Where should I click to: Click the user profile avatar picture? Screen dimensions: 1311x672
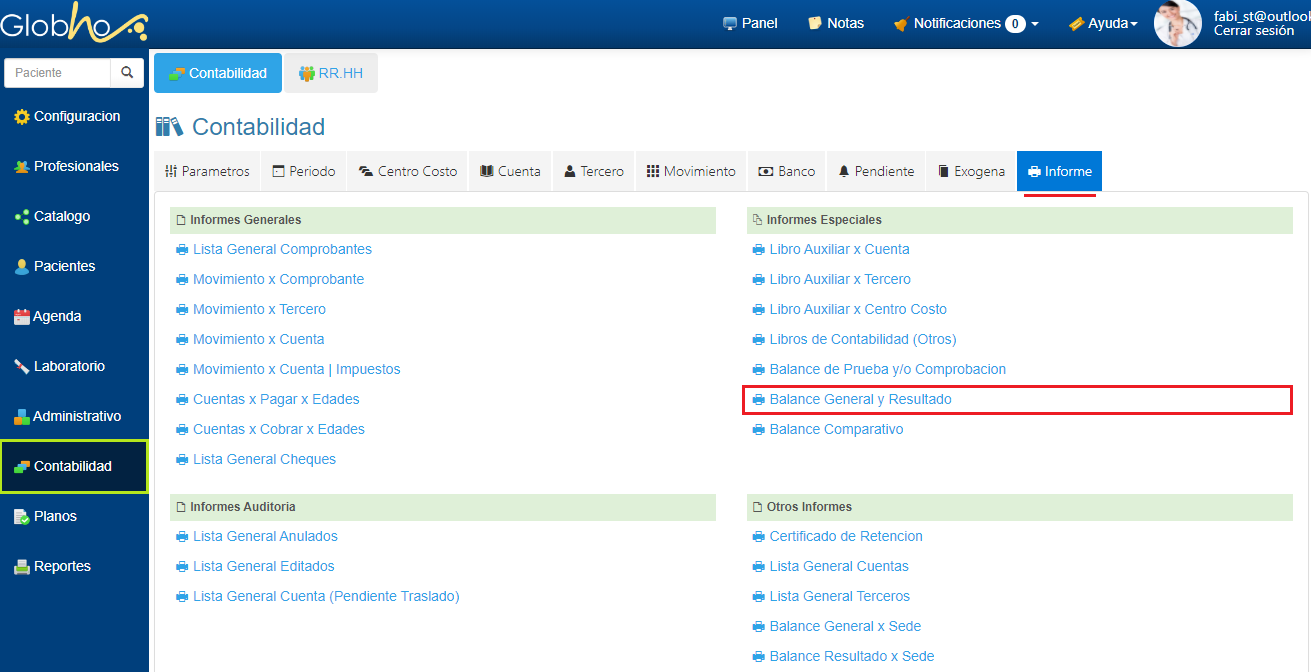coord(1177,23)
